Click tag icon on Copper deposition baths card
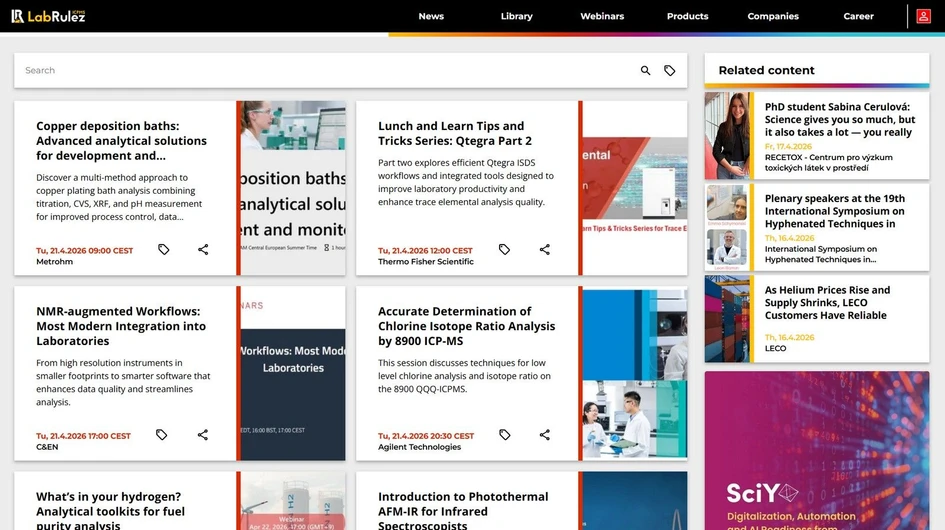Image resolution: width=945 pixels, height=530 pixels. (x=163, y=250)
